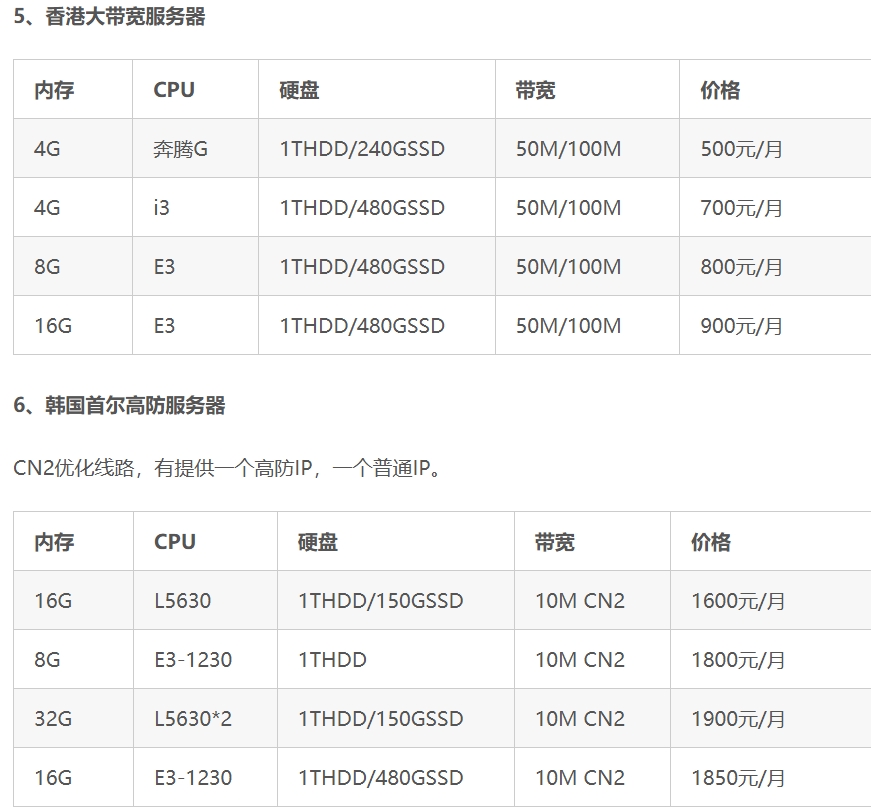The image size is (871, 810).
Task: Click the price "800元/月"
Action: (x=742, y=267)
